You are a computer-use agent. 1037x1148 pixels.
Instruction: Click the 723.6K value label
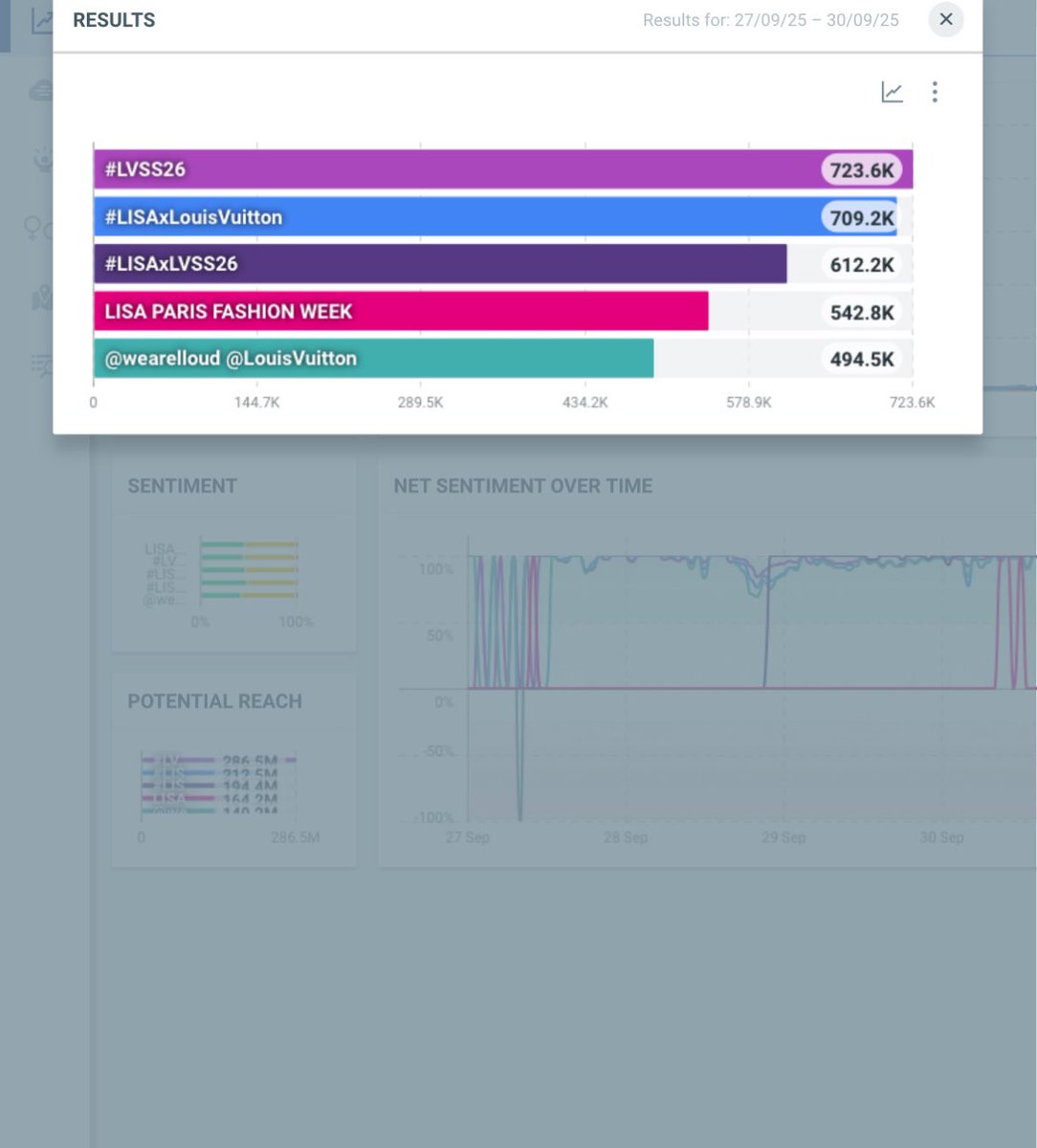tap(862, 170)
